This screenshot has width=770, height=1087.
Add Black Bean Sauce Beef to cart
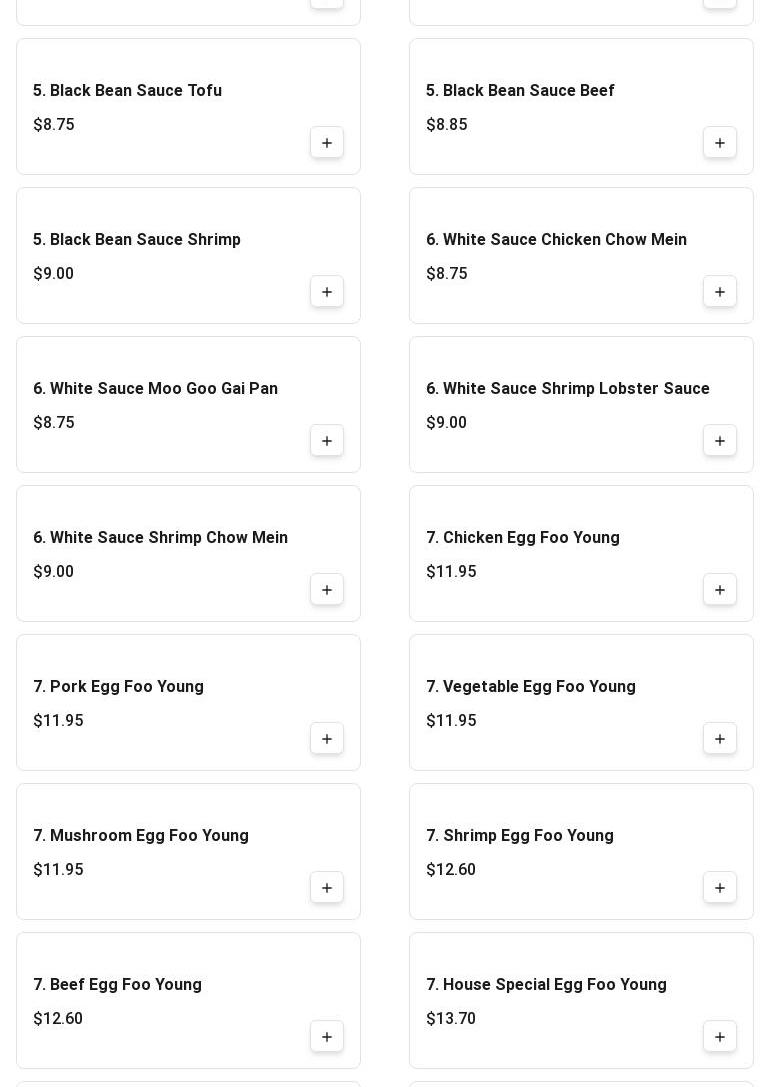coord(719,143)
